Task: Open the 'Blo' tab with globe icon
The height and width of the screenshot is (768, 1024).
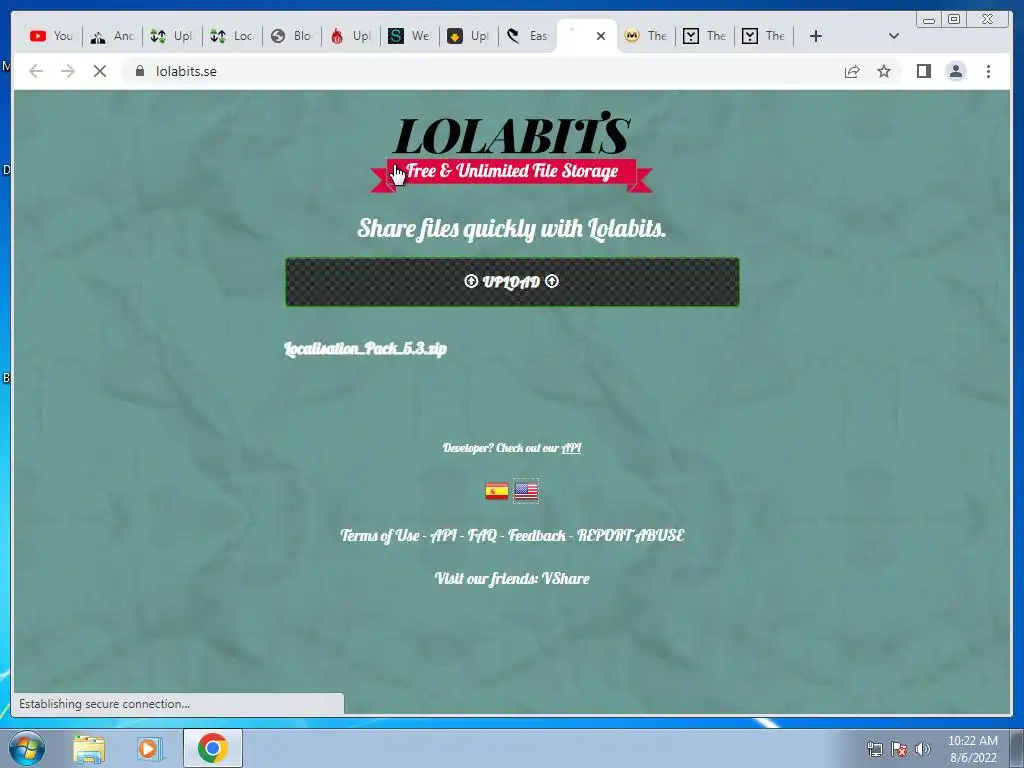Action: point(292,36)
